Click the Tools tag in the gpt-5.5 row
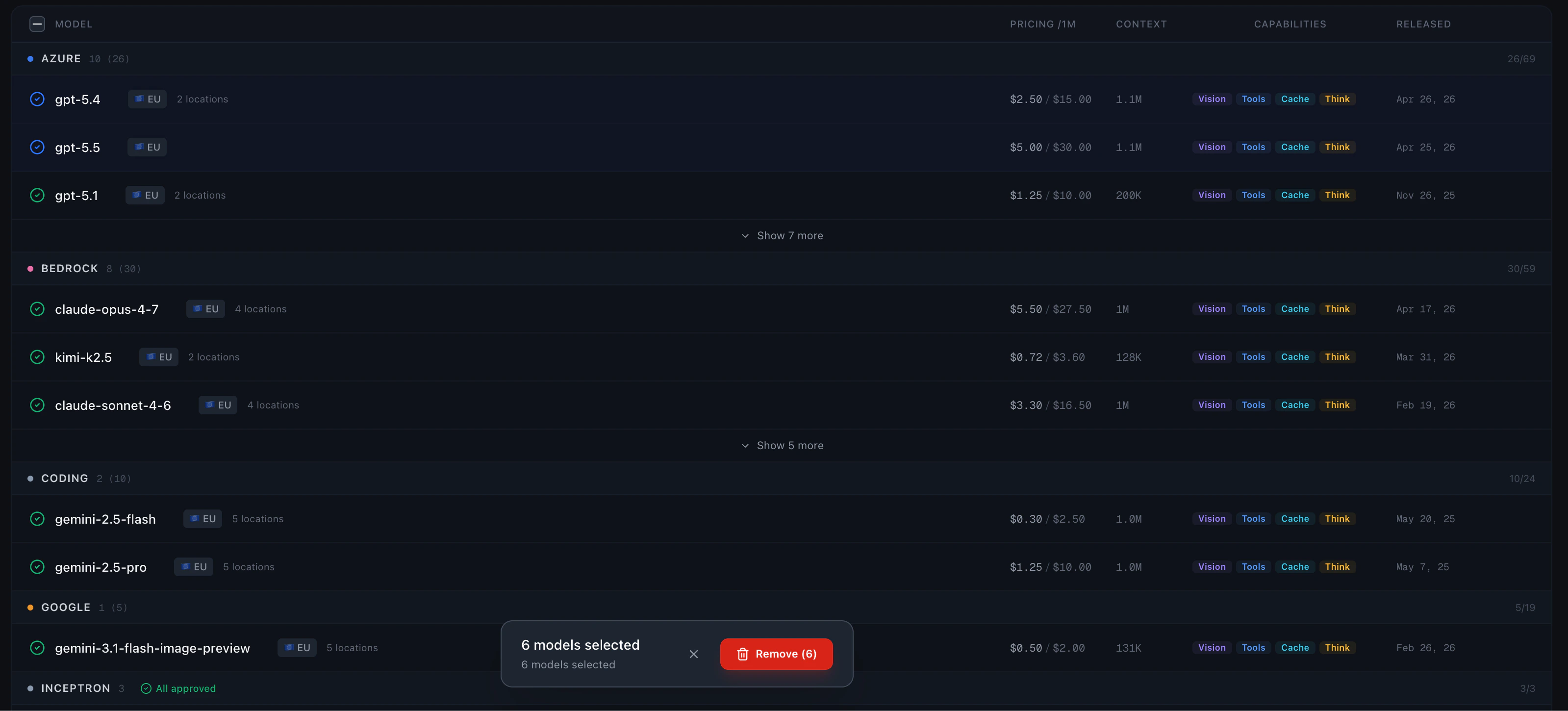The width and height of the screenshot is (1568, 711). point(1253,147)
